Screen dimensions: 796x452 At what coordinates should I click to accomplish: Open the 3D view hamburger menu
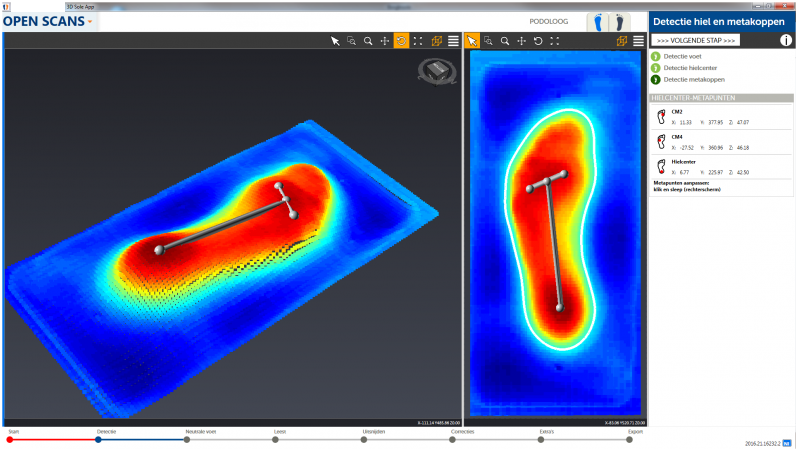453,41
